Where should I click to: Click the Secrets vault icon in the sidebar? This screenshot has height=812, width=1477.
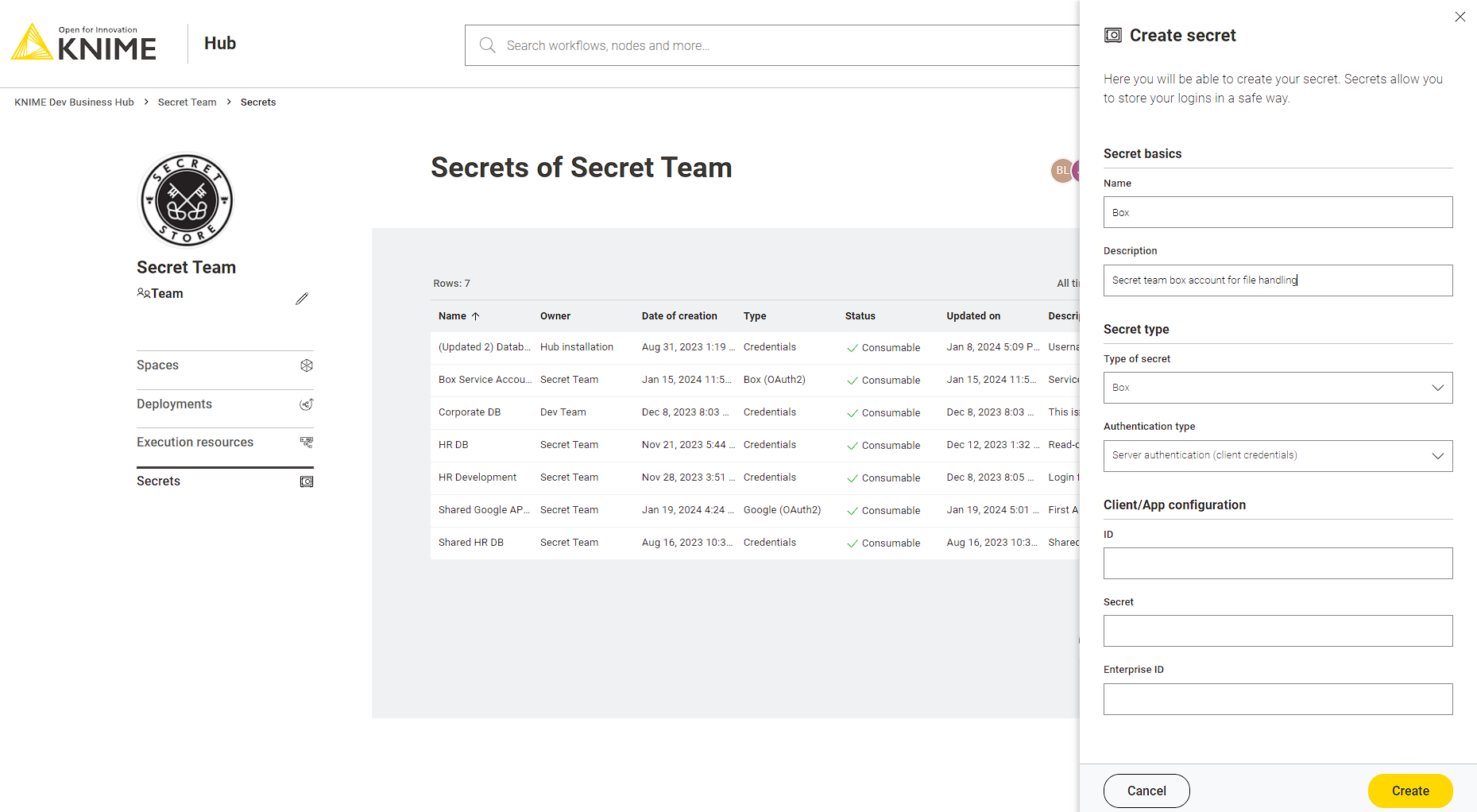tap(307, 481)
